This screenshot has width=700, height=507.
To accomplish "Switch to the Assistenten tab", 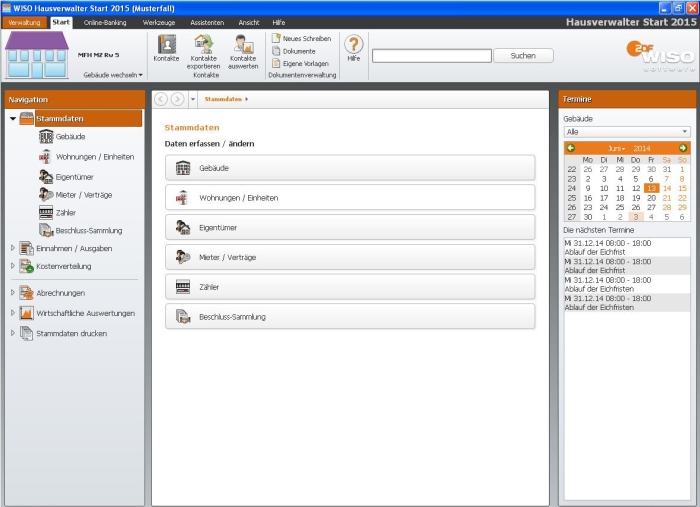I will (207, 22).
